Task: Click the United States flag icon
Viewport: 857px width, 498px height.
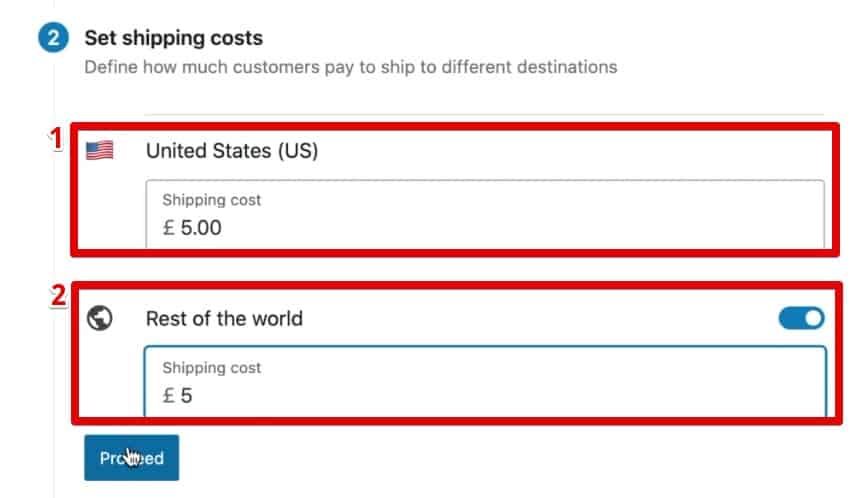Action: [x=99, y=150]
